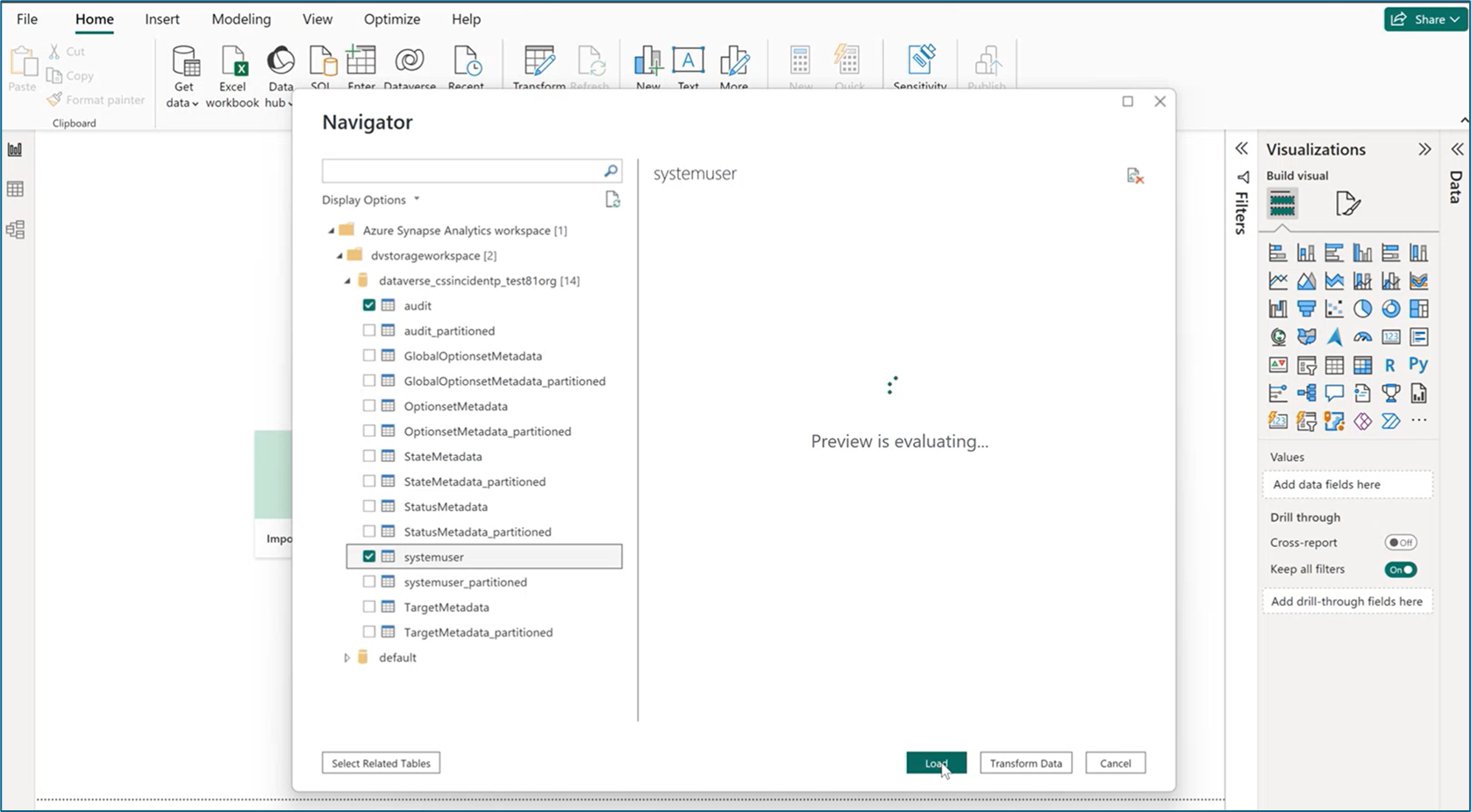1471x812 pixels.
Task: Switch to the Modeling tab
Action: coord(241,19)
